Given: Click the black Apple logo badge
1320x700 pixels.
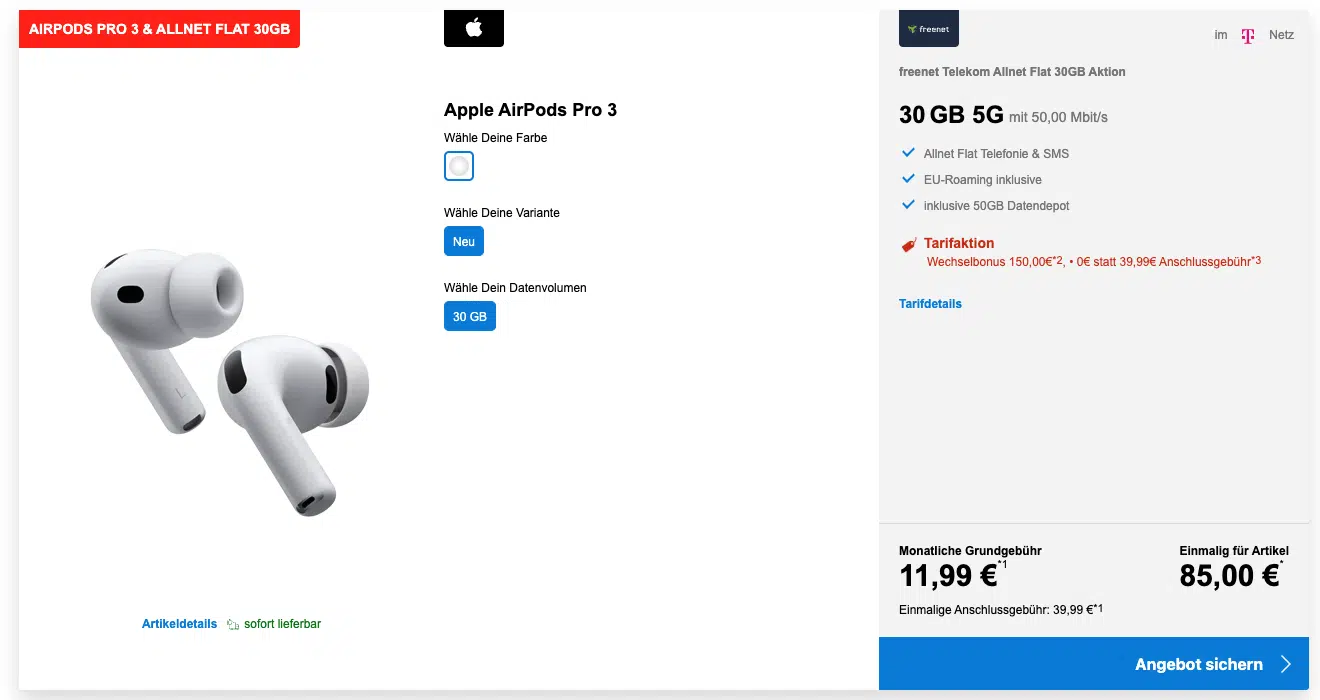Looking at the screenshot, I should click(x=473, y=28).
